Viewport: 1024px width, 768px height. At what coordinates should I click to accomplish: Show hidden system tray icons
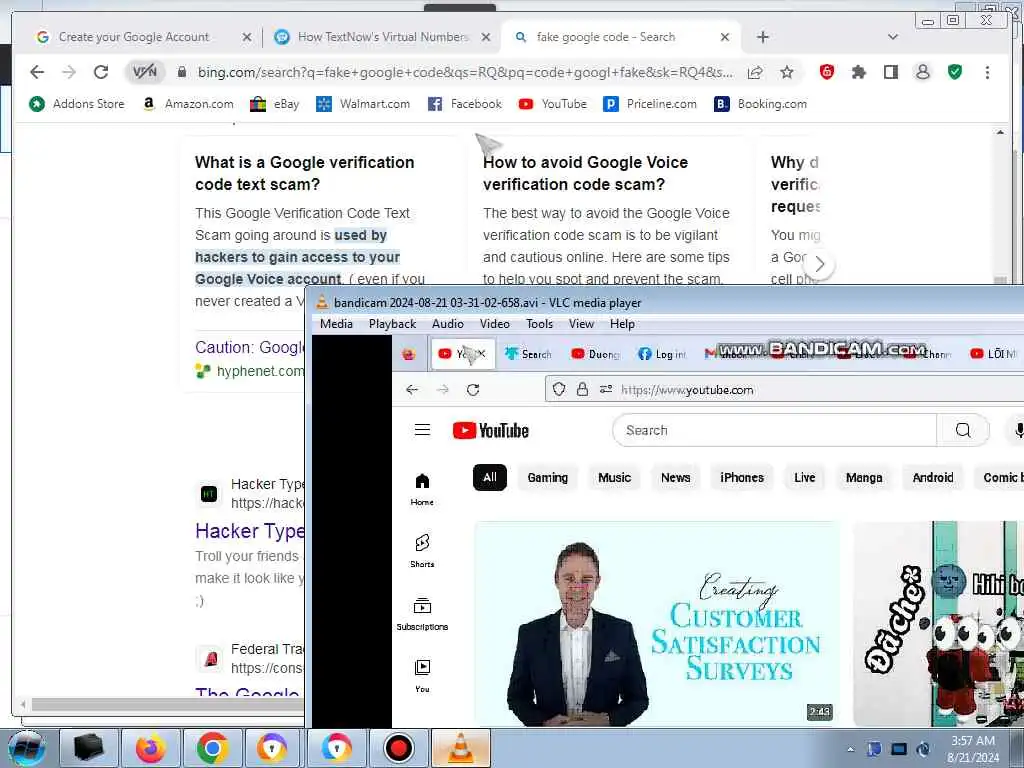click(850, 750)
